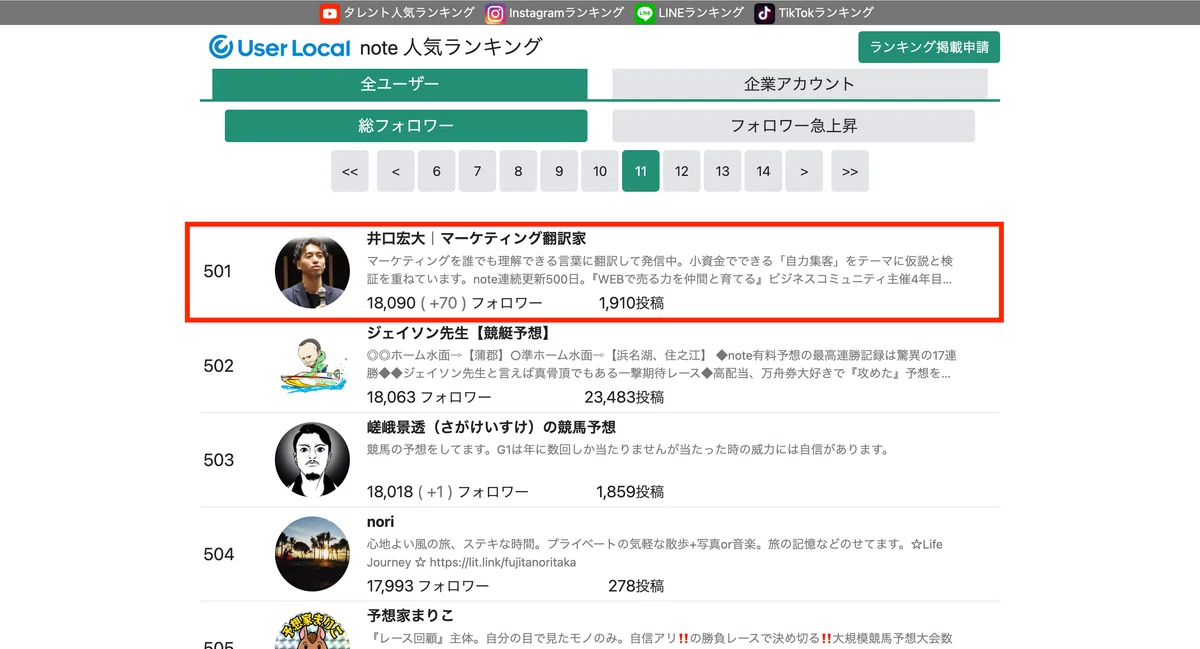The image size is (1200, 649).
Task: Go to page 8
Action: tap(518, 171)
